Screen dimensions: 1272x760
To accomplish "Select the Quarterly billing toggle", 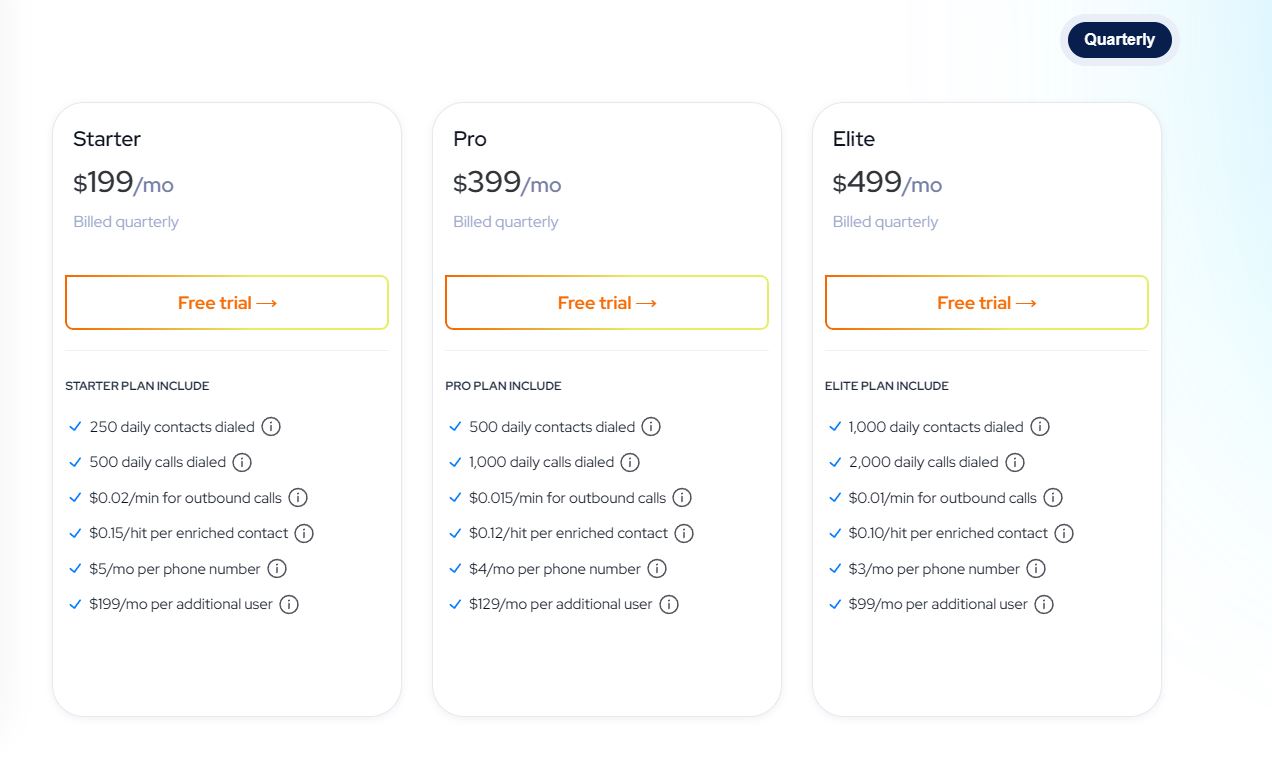I will [x=1119, y=40].
